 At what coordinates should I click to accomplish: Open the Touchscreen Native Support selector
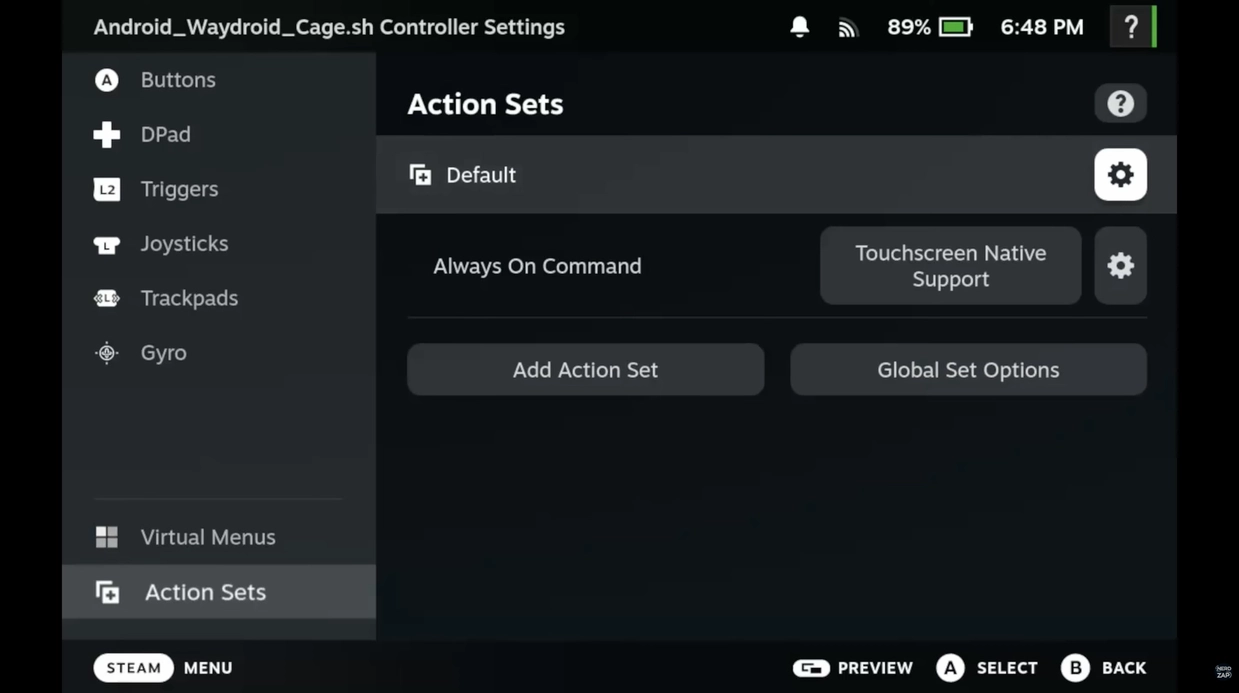coord(950,266)
